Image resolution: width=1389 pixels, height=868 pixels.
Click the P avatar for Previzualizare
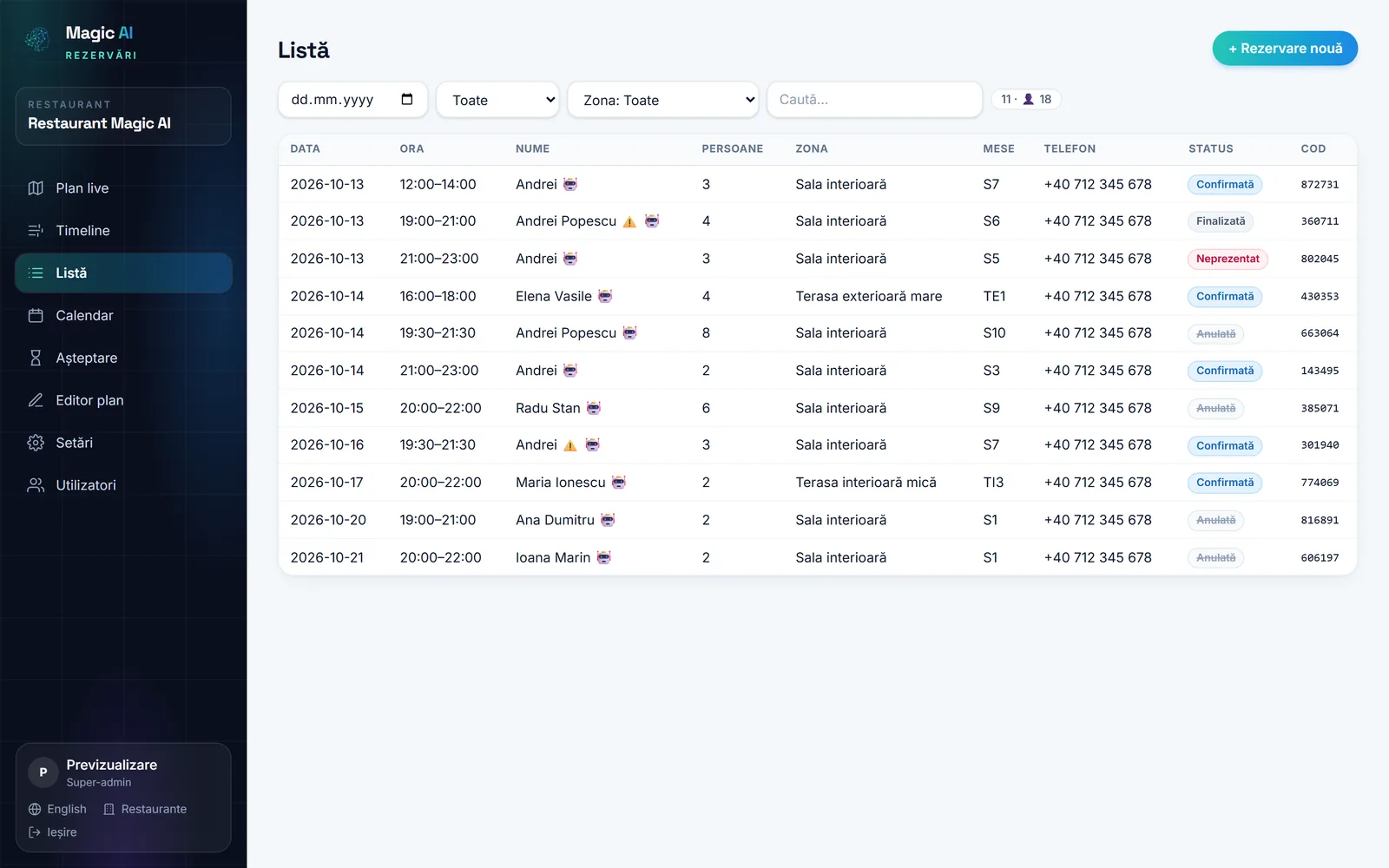click(x=43, y=773)
